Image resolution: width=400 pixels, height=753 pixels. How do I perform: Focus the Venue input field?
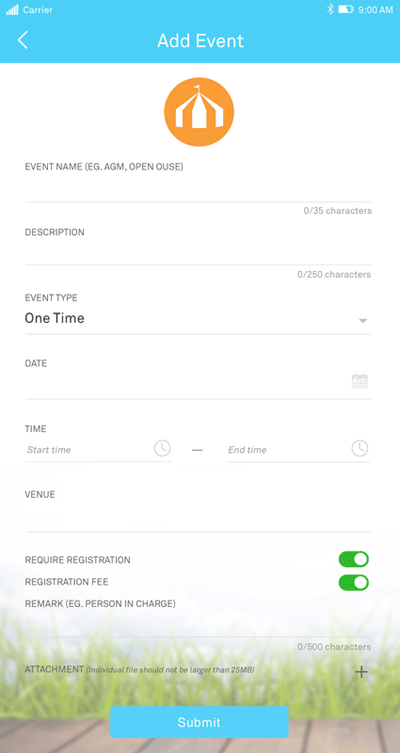(198, 518)
